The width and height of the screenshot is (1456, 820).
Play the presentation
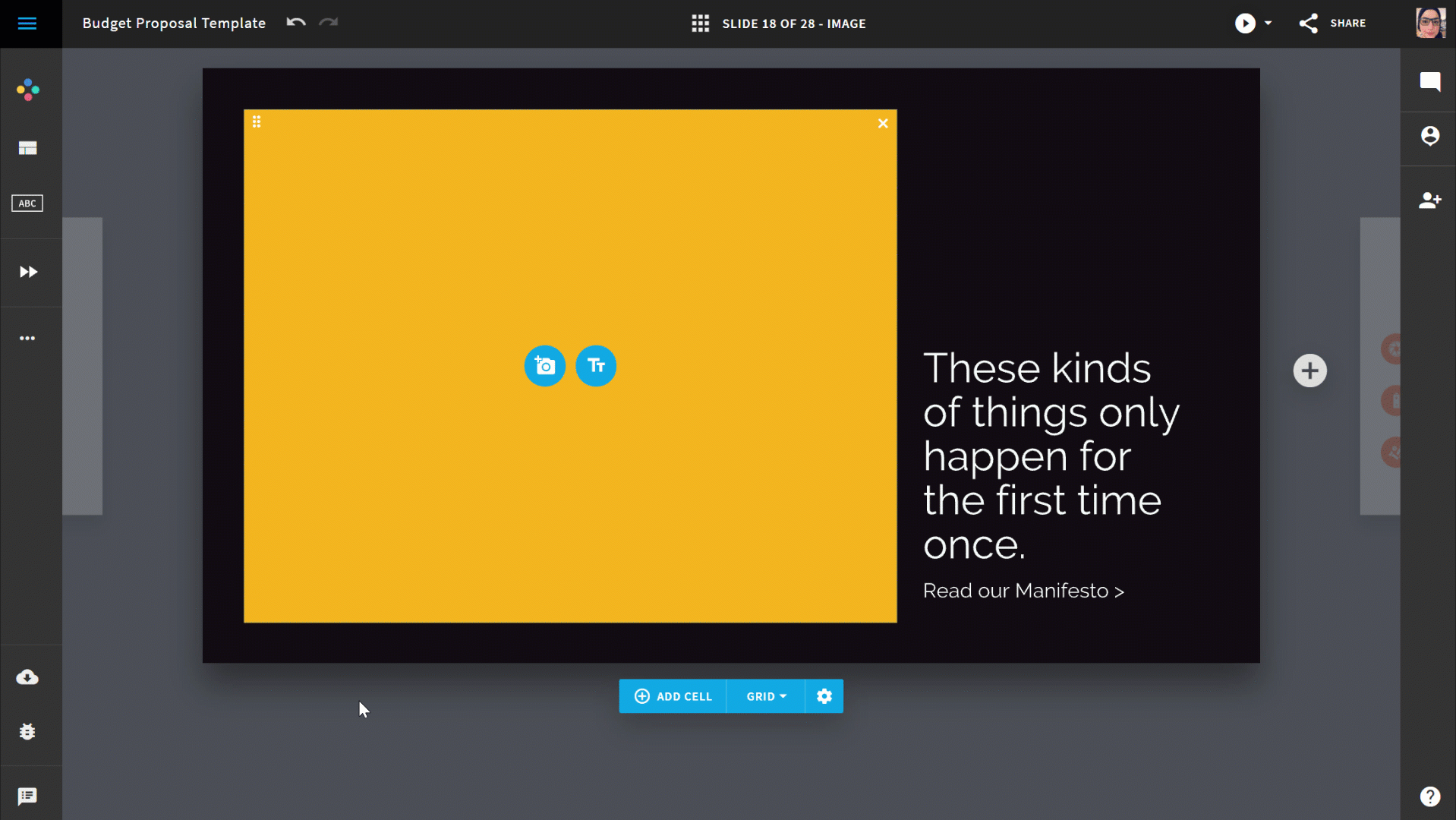pos(1245,24)
